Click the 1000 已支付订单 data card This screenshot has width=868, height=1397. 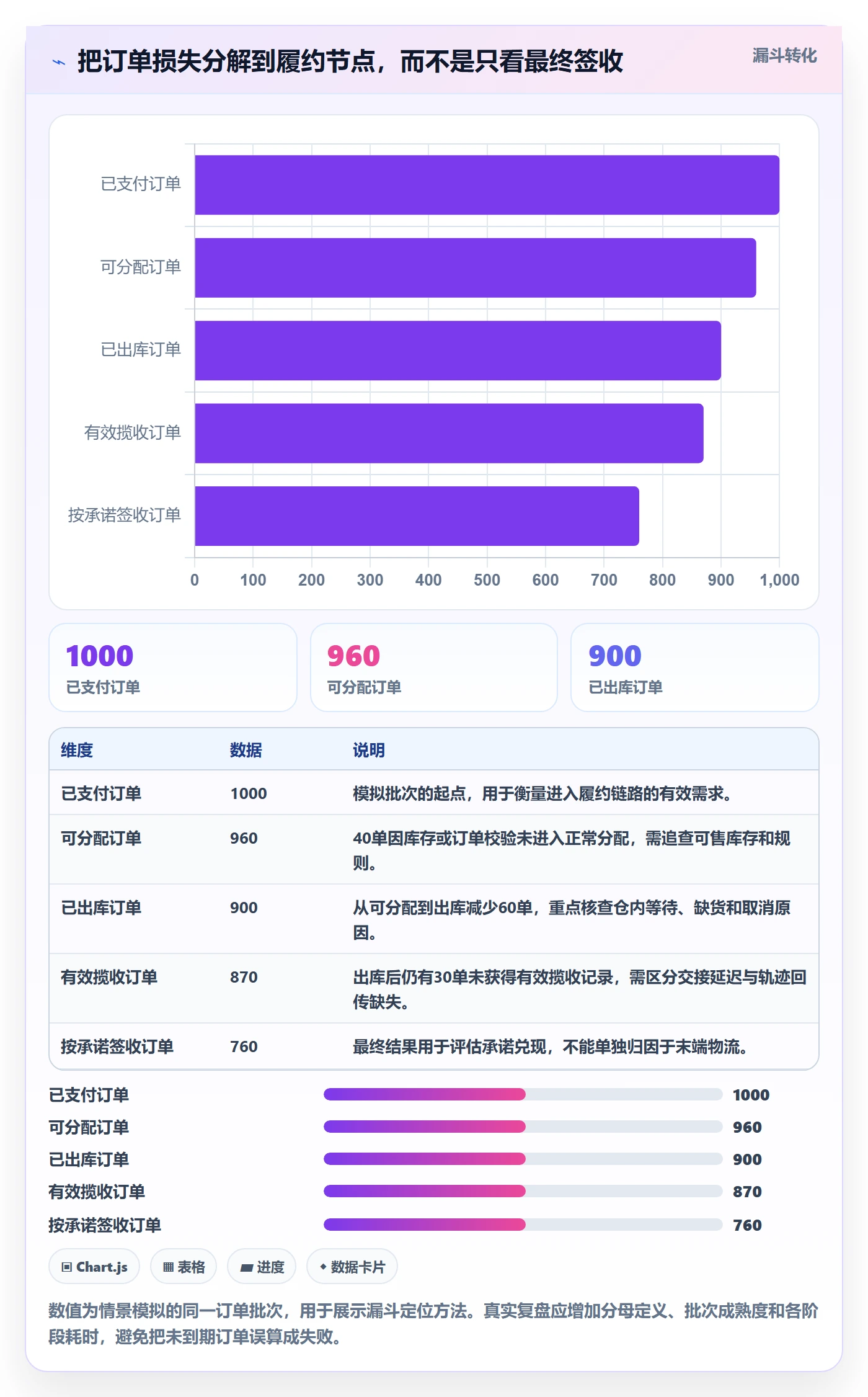coord(173,667)
